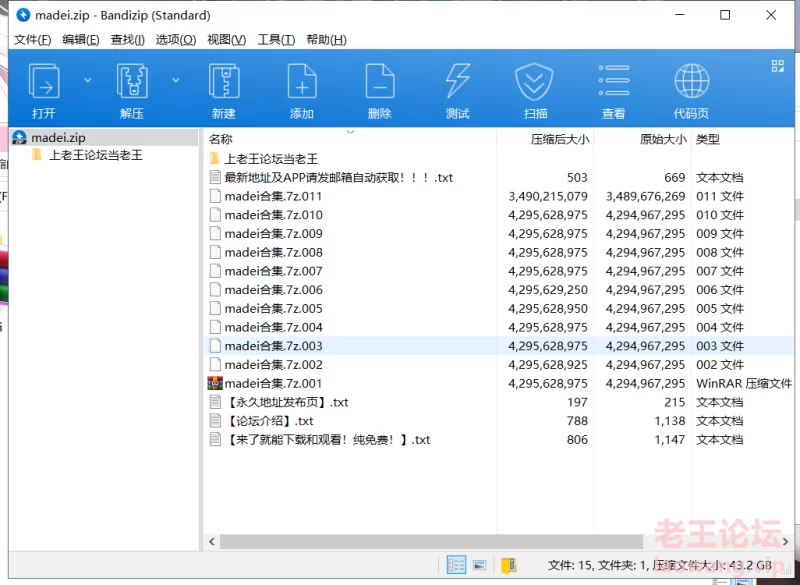Click the Delete (删除) toolbar icon
The image size is (800, 585).
pyautogui.click(x=380, y=81)
